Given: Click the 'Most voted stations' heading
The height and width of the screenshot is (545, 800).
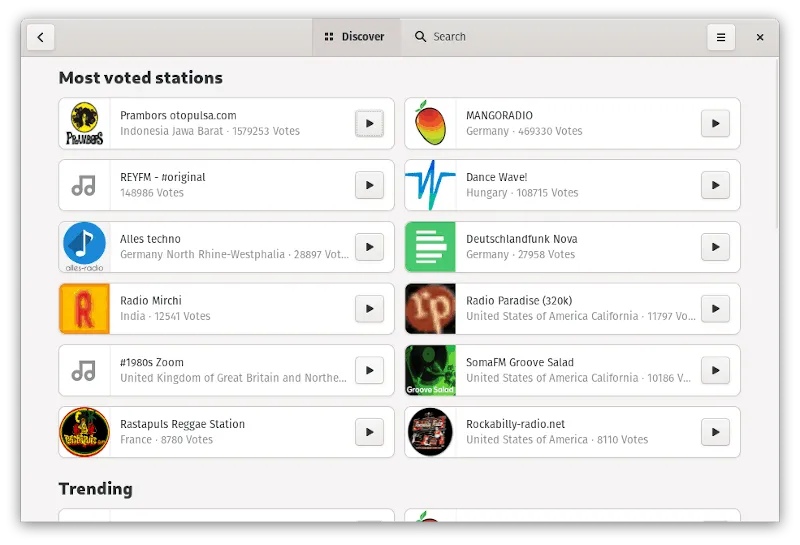Looking at the screenshot, I should 141,78.
